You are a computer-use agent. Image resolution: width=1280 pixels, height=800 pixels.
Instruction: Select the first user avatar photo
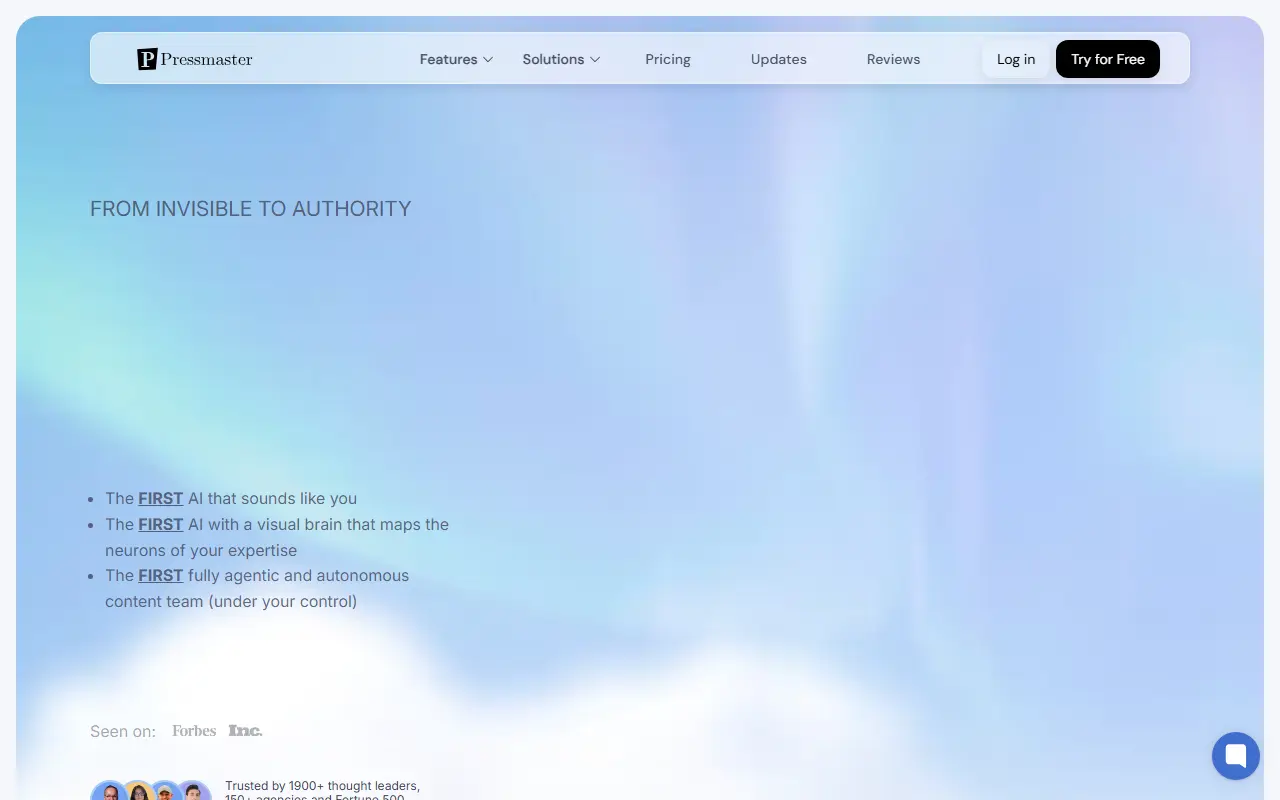(109, 791)
